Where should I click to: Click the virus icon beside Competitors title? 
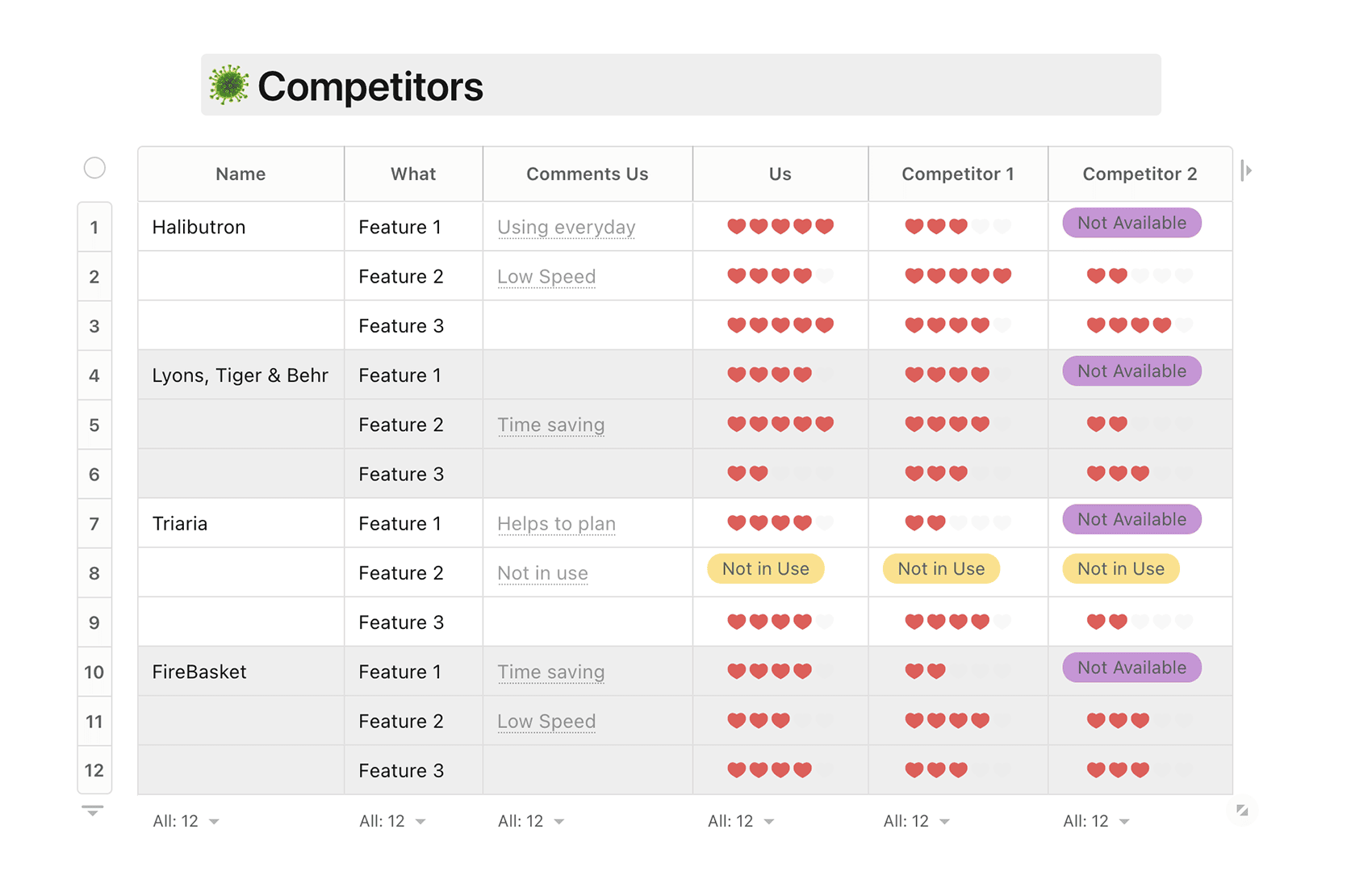(x=228, y=86)
